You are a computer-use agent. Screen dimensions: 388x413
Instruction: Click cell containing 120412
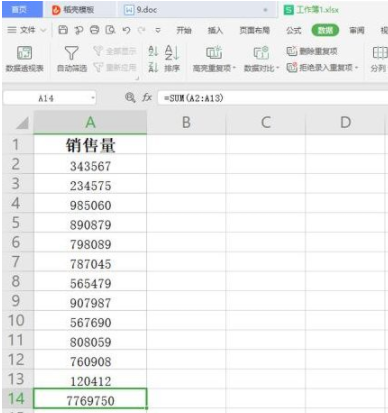pyautogui.click(x=90, y=379)
